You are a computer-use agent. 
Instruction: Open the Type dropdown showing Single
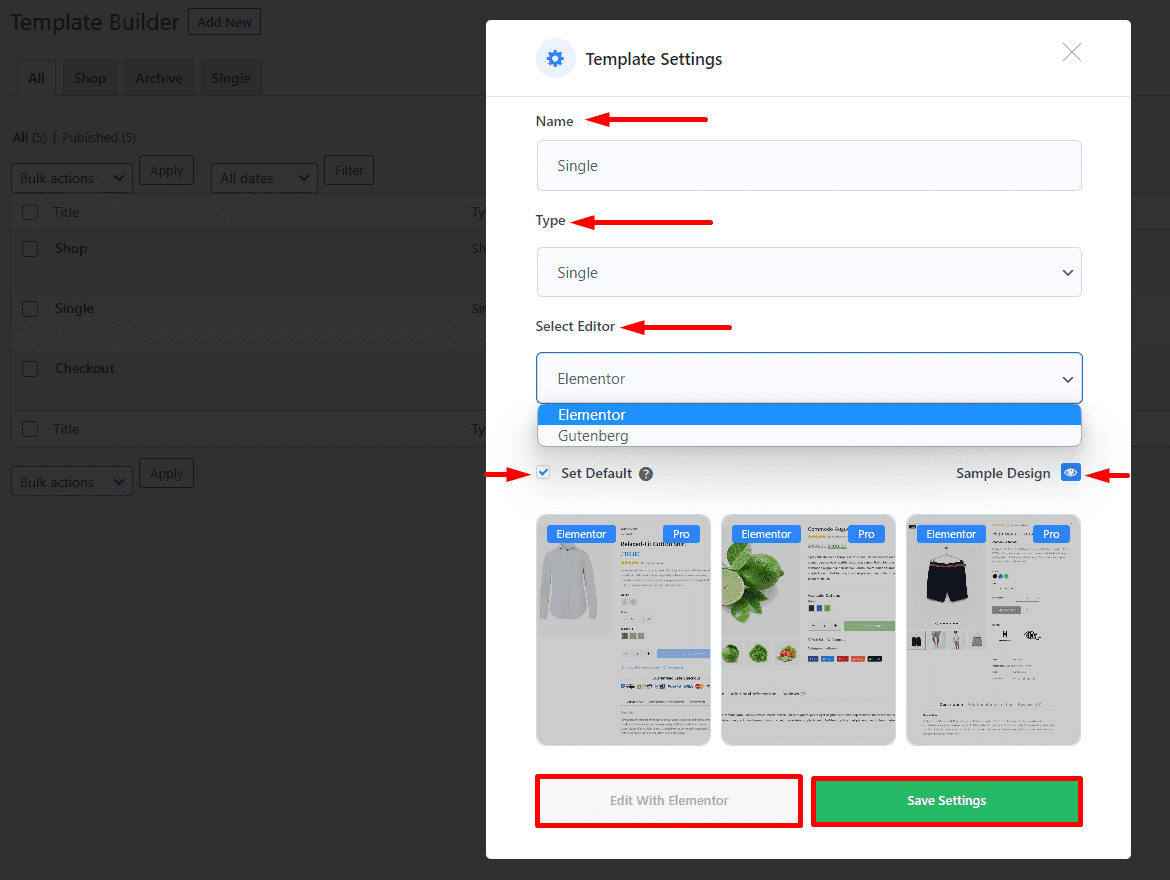tap(808, 273)
